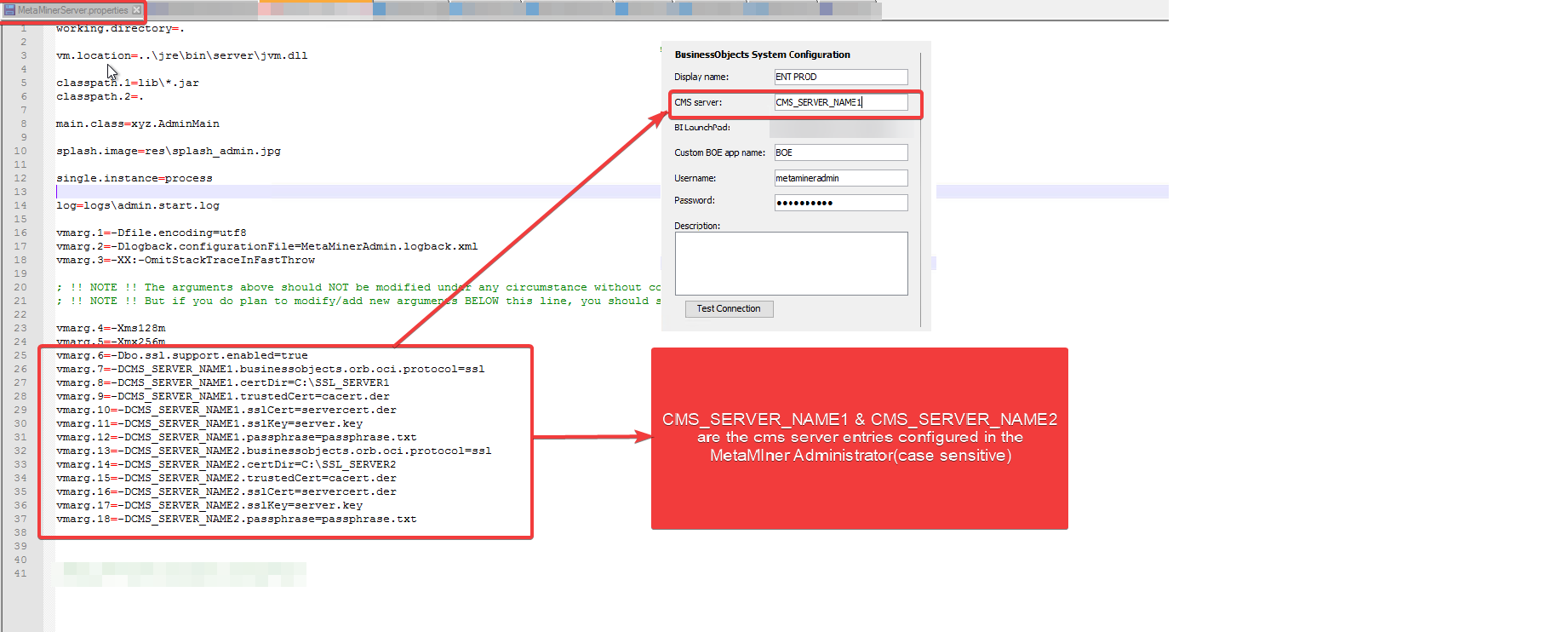The height and width of the screenshot is (632, 1568).
Task: Click the line 'vmarg.4=-Xms128m'
Action: [x=111, y=329]
